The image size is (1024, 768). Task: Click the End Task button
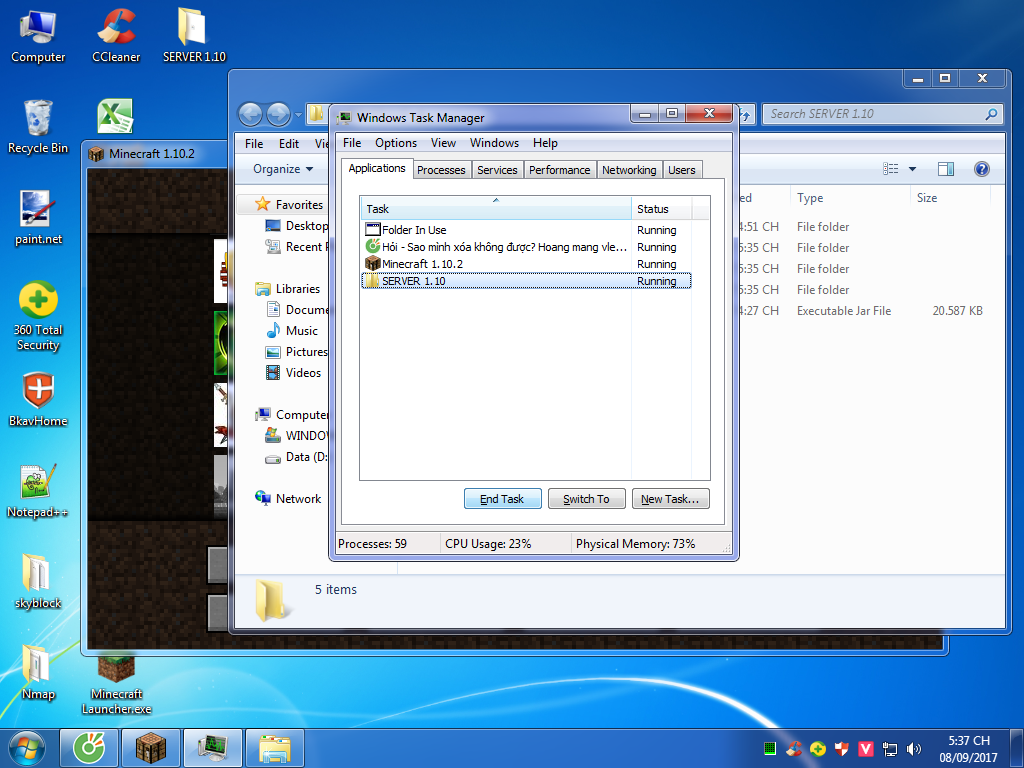(x=503, y=499)
